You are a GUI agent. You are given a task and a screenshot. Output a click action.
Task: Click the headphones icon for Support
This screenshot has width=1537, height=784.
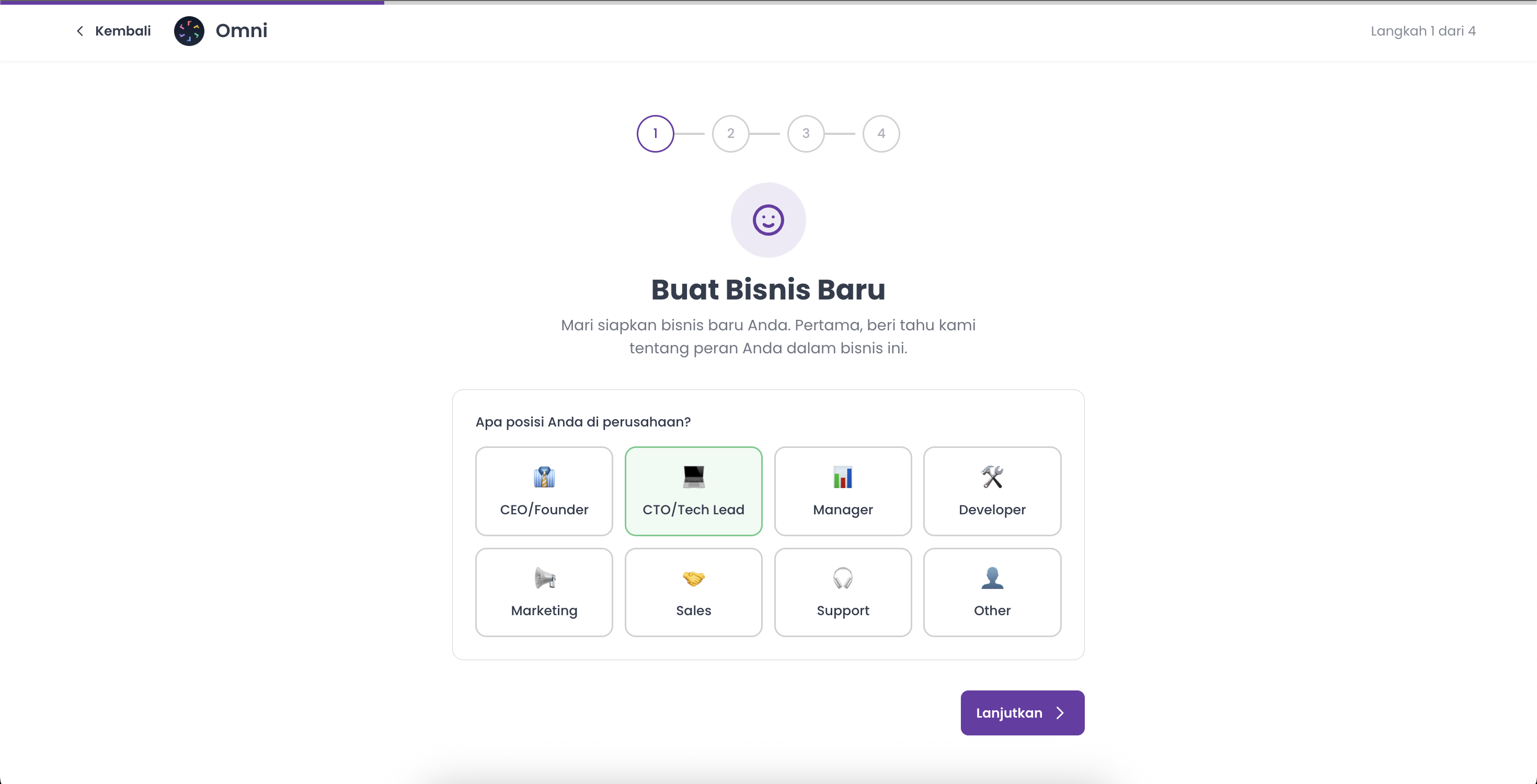[x=843, y=578]
